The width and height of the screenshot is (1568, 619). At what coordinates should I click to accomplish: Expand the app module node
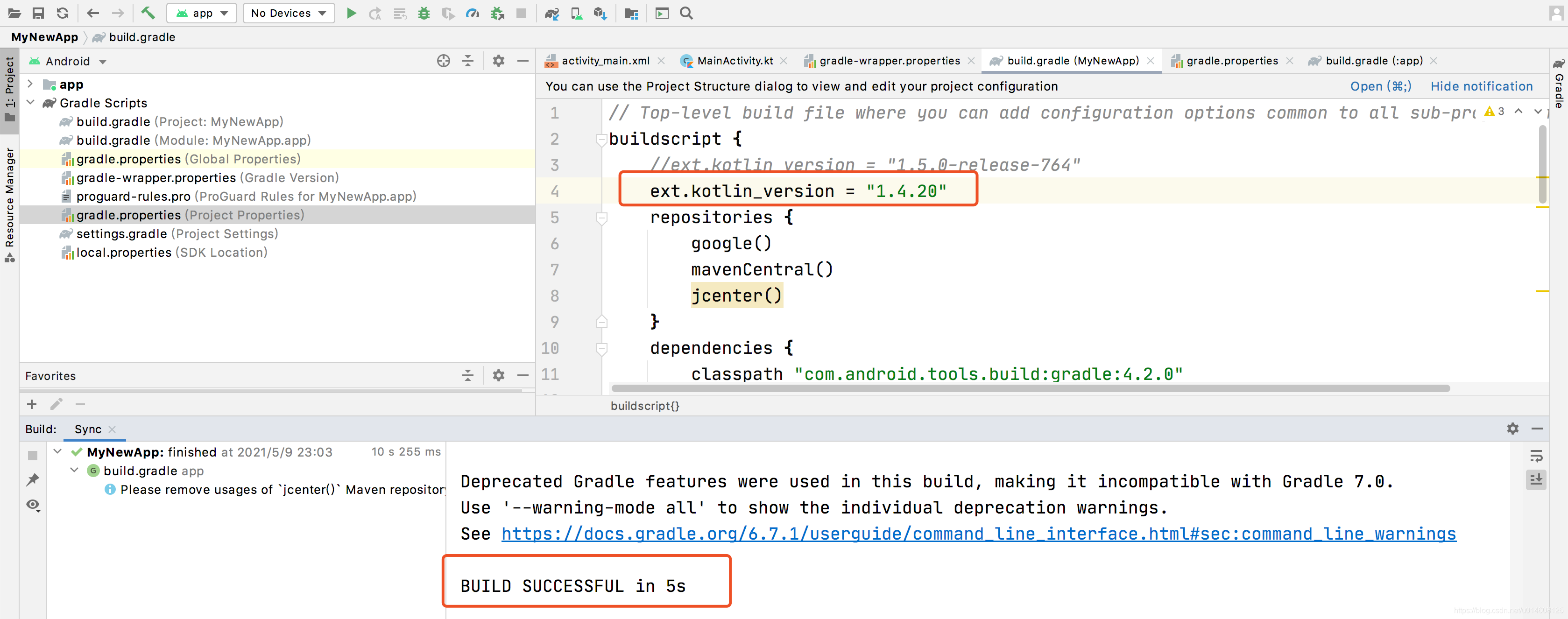pyautogui.click(x=30, y=84)
